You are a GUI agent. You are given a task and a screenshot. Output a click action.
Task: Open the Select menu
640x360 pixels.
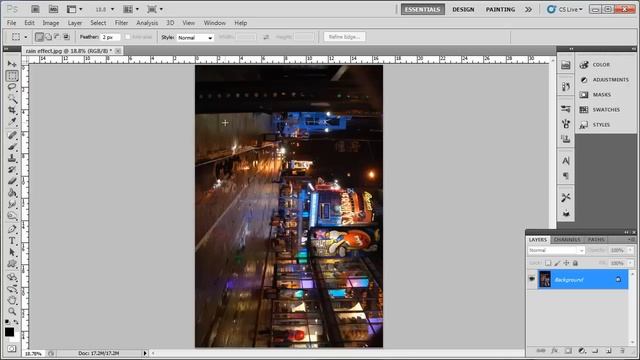click(98, 23)
